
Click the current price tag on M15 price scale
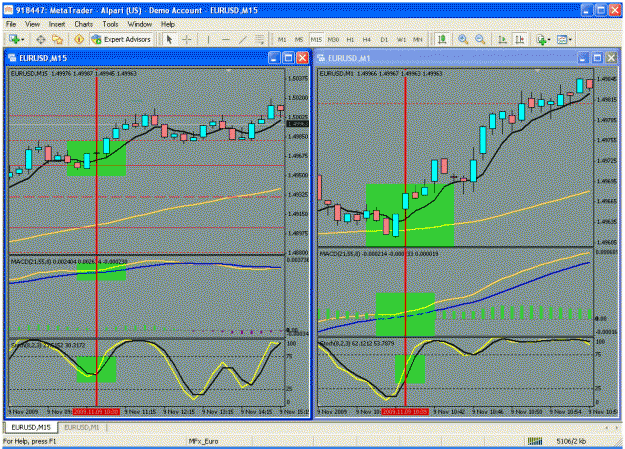click(x=298, y=124)
